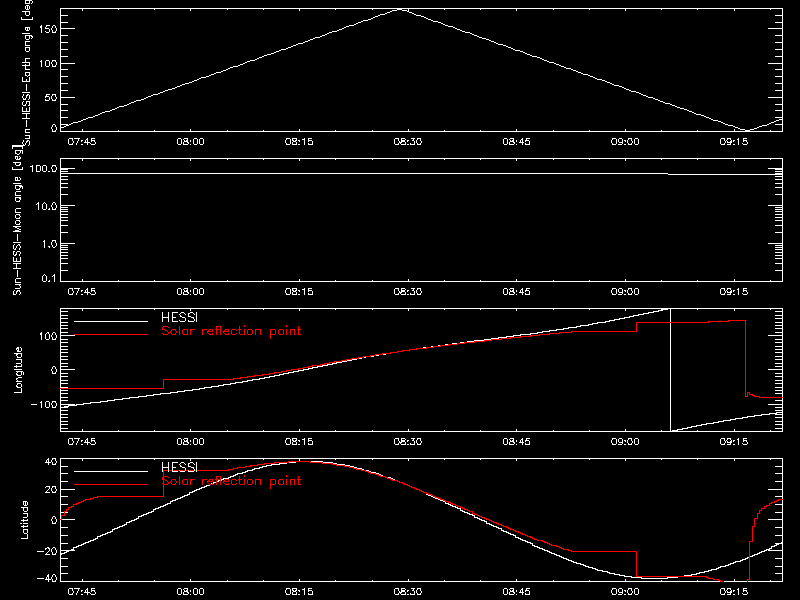
Task: Click the 20 tick on Latitude axis
Action: point(51,489)
